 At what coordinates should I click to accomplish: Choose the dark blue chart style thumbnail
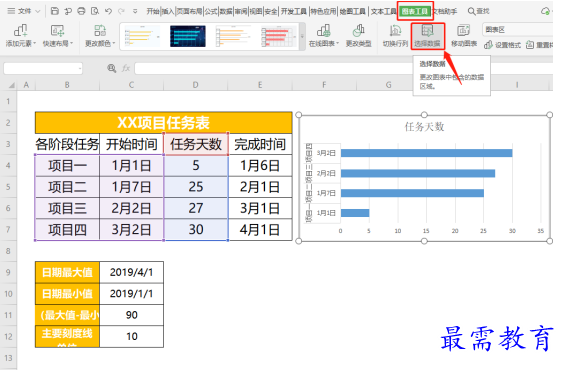click(188, 36)
